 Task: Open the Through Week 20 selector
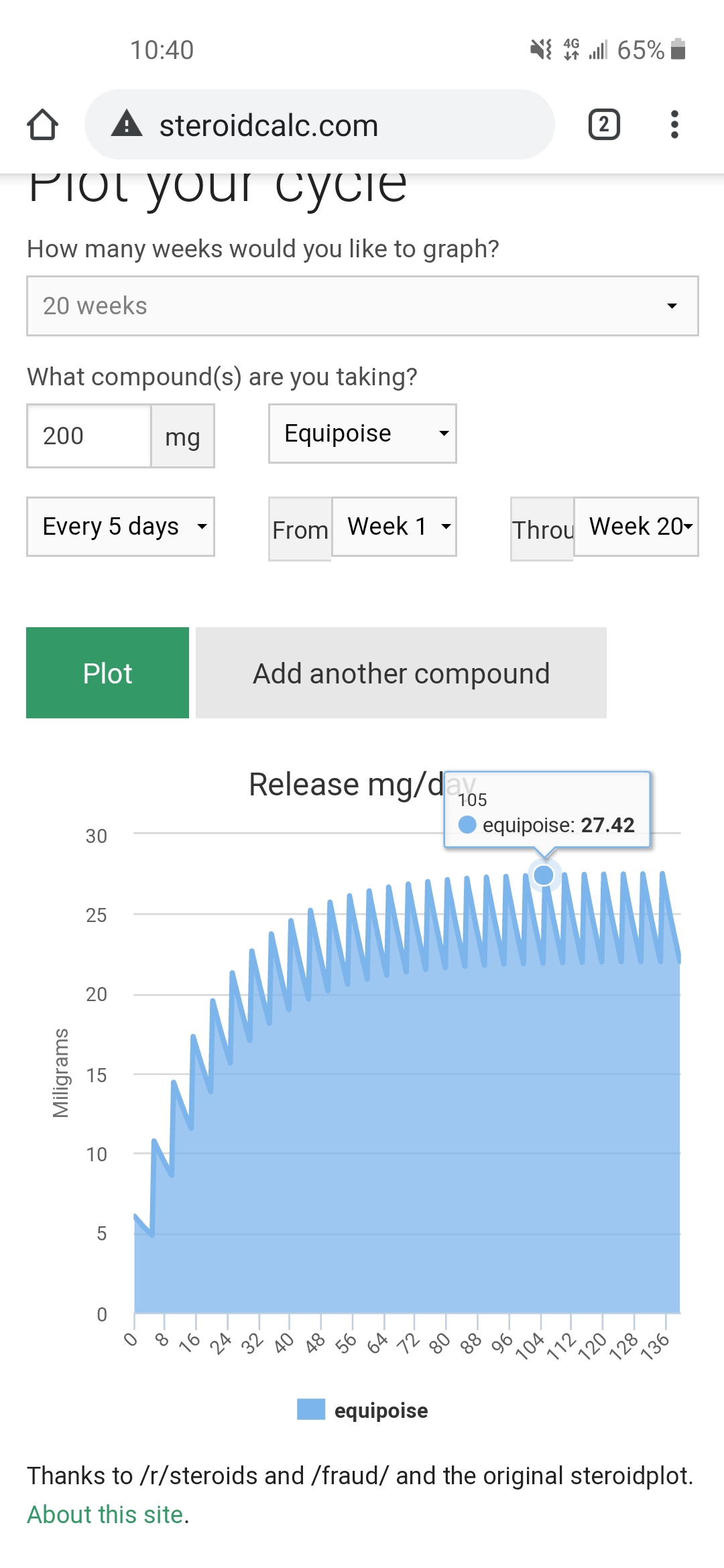(x=636, y=527)
